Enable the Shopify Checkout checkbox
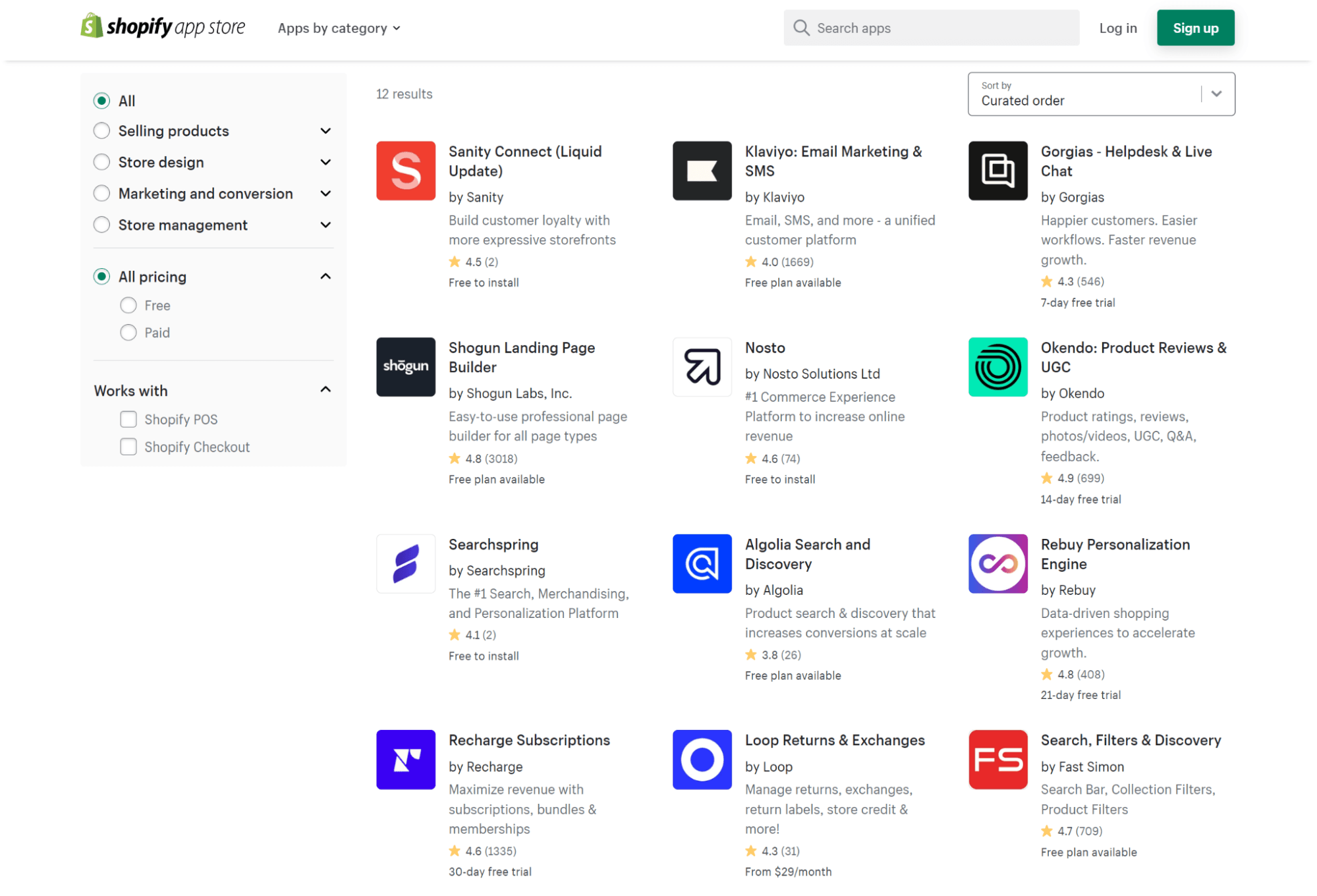The height and width of the screenshot is (896, 1317). pos(128,447)
